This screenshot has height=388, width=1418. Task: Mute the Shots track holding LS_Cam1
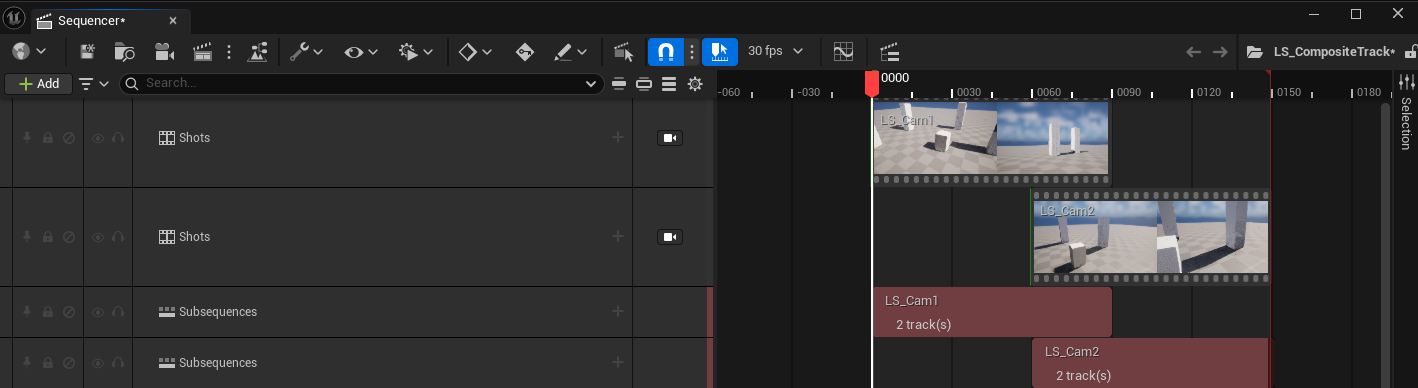pos(69,138)
